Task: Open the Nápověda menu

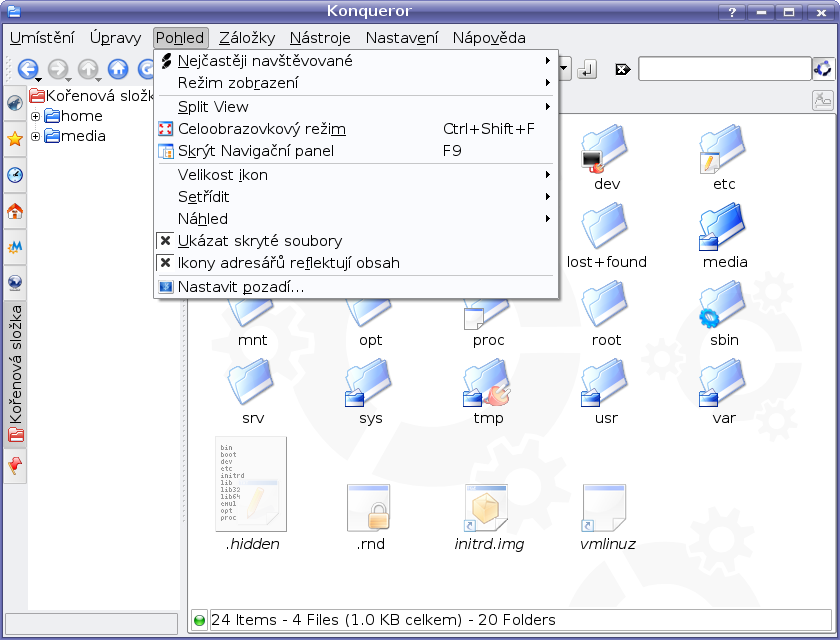Action: coord(489,38)
